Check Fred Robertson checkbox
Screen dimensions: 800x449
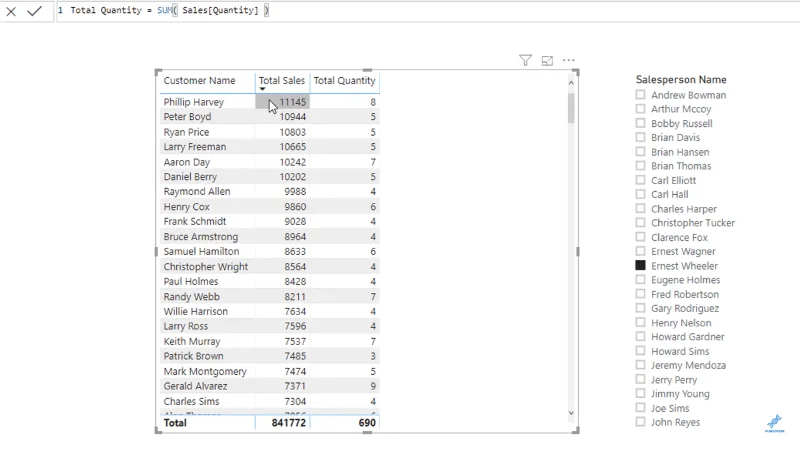point(640,294)
